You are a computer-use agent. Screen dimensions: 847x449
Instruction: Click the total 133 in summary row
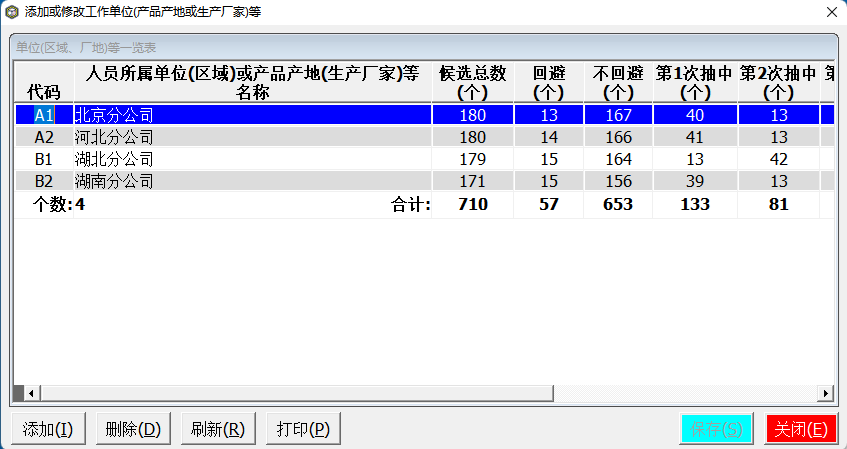click(x=695, y=204)
